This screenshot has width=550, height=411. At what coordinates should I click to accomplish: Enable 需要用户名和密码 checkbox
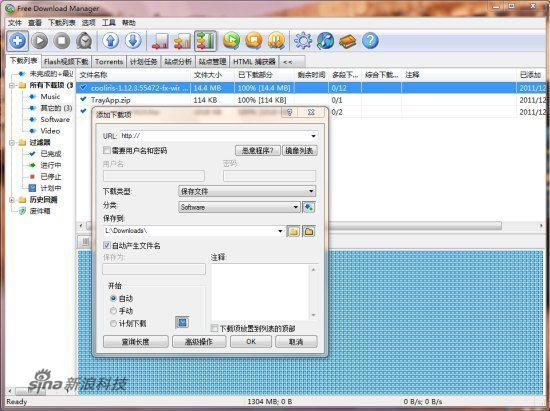[107, 150]
